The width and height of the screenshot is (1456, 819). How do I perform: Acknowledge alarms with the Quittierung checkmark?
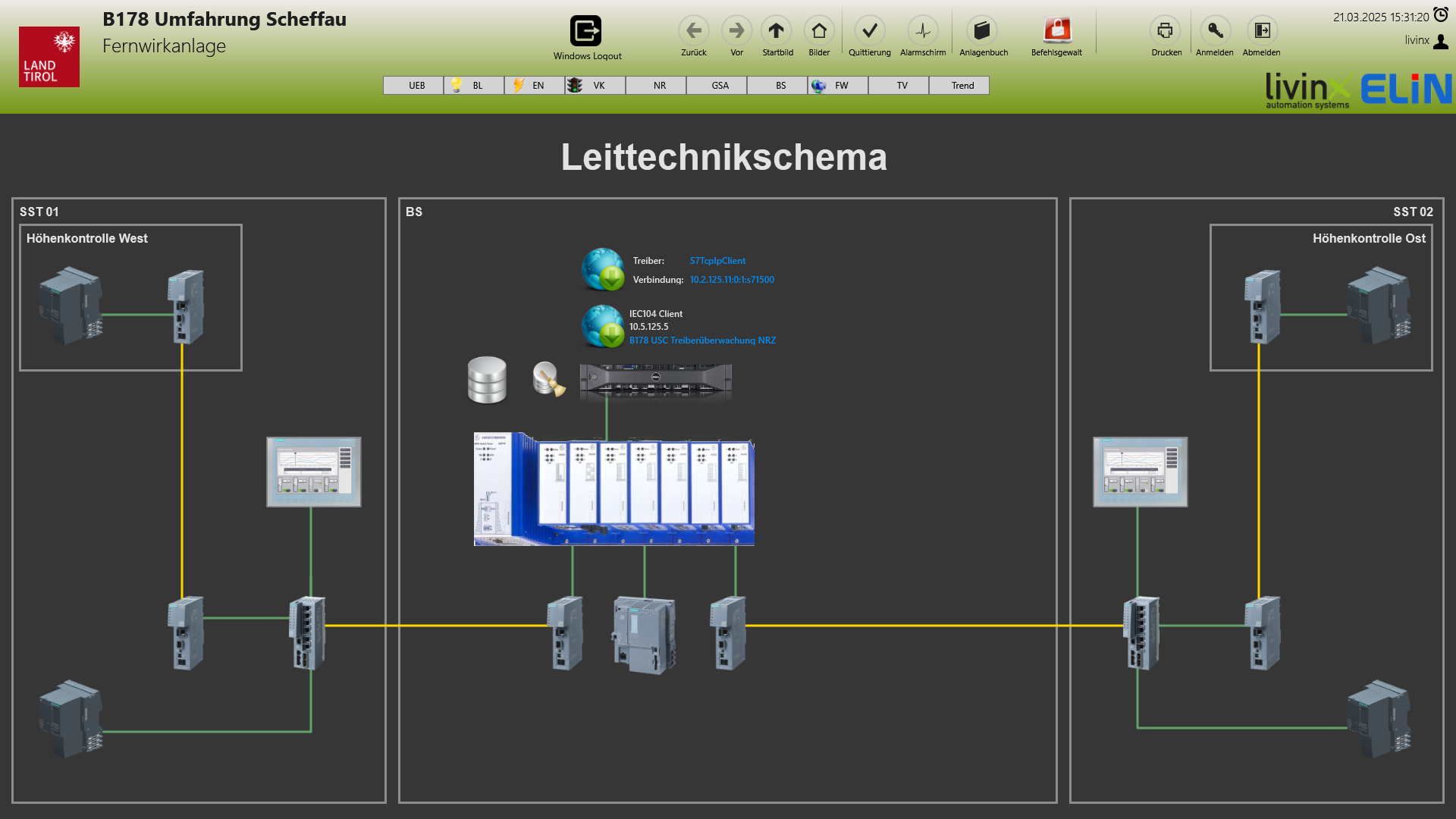click(869, 31)
